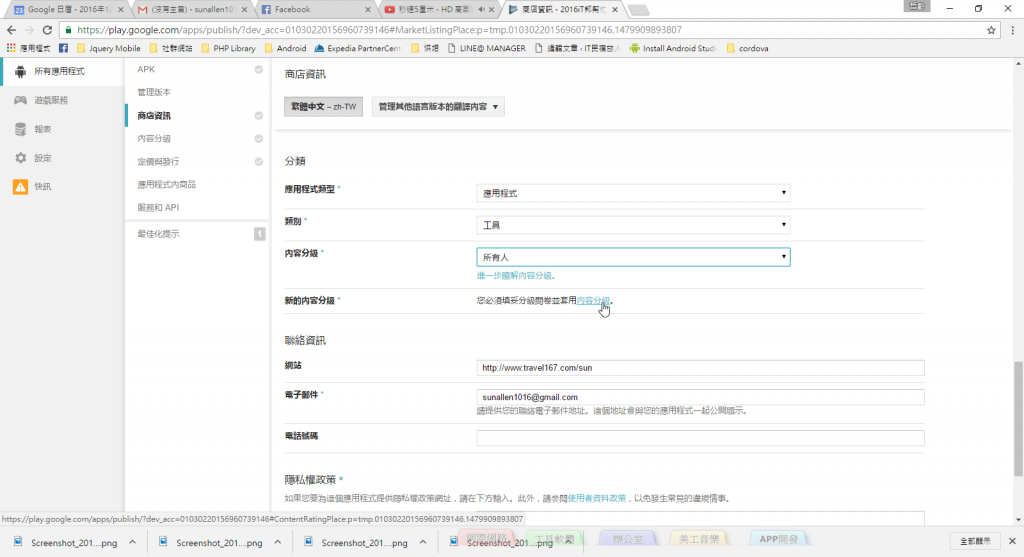The height and width of the screenshot is (557, 1024).
Task: Open Facebook bookmark icon in bookmarks bar
Action: [63, 48]
